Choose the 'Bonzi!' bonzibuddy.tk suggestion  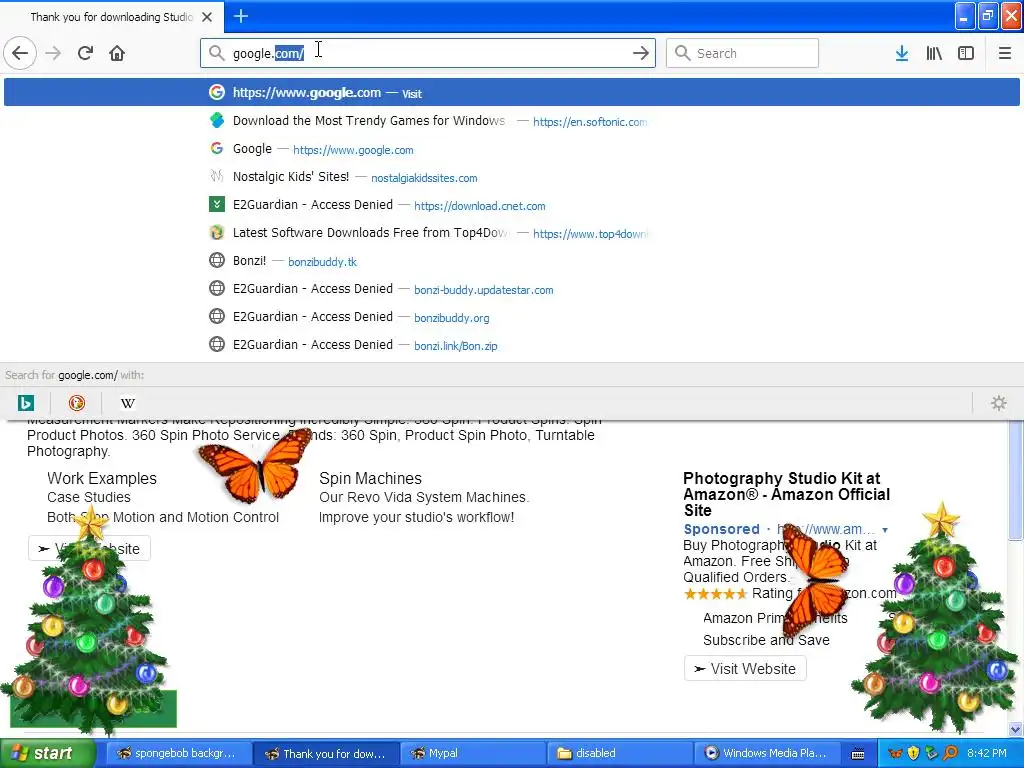(x=511, y=261)
